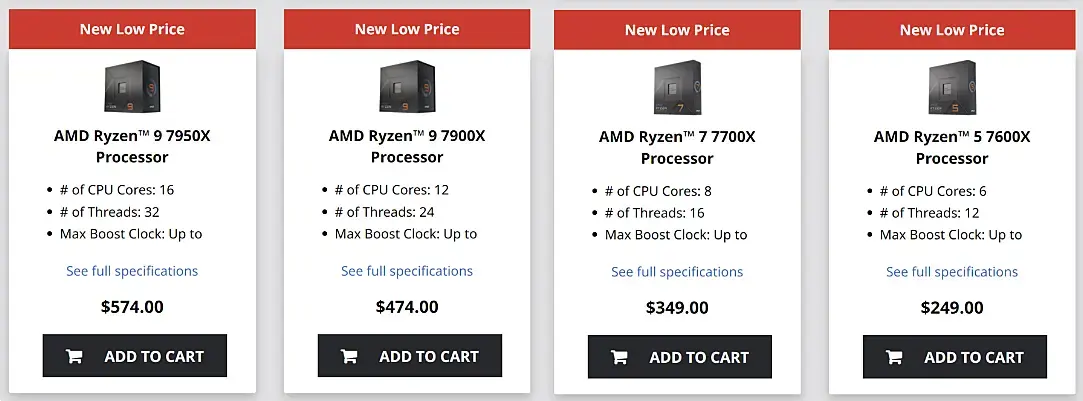Click the Ryzen 7 7700X product box image
The image size is (1083, 401).
click(677, 87)
